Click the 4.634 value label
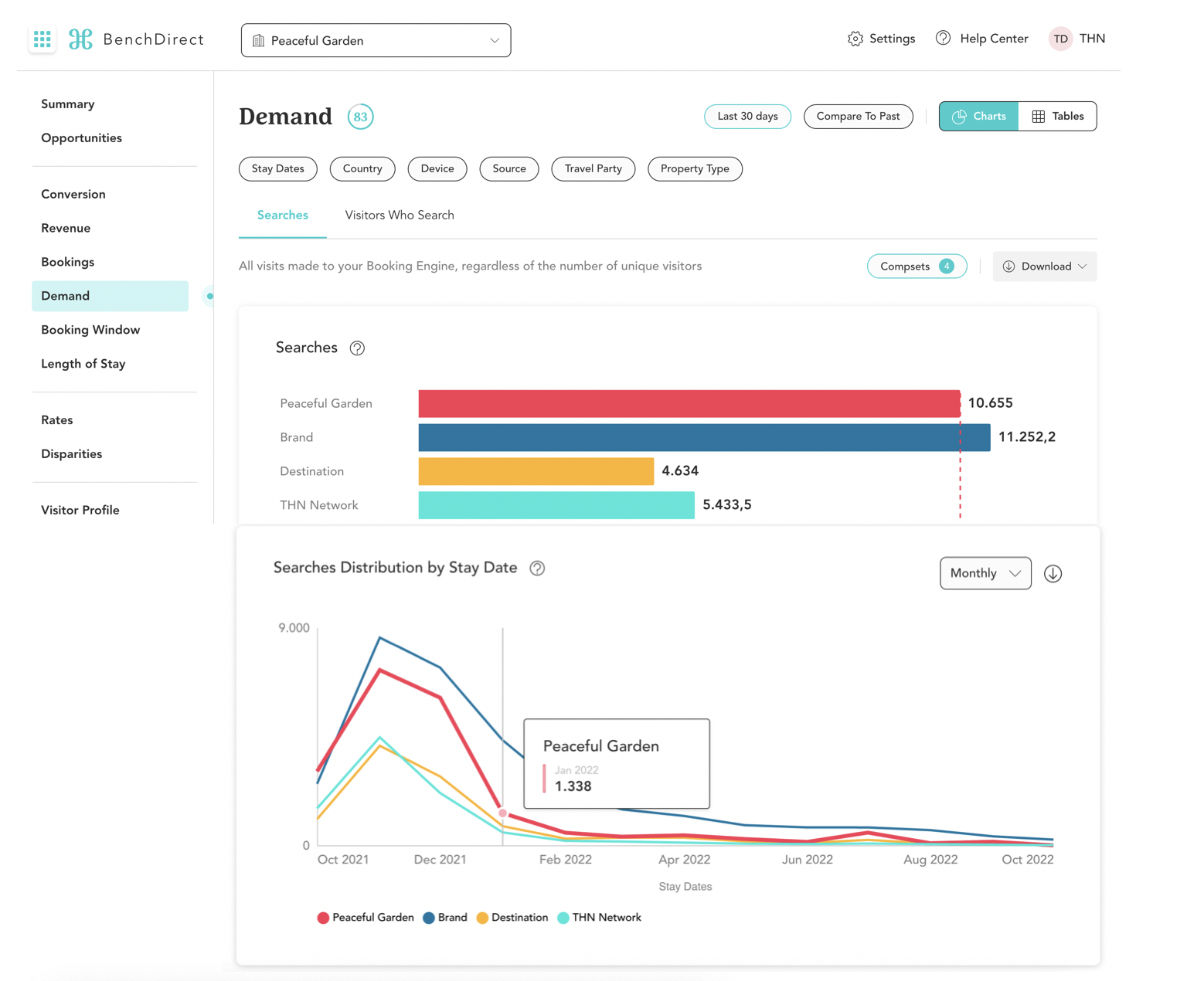The width and height of the screenshot is (1204, 981). pyautogui.click(x=680, y=471)
